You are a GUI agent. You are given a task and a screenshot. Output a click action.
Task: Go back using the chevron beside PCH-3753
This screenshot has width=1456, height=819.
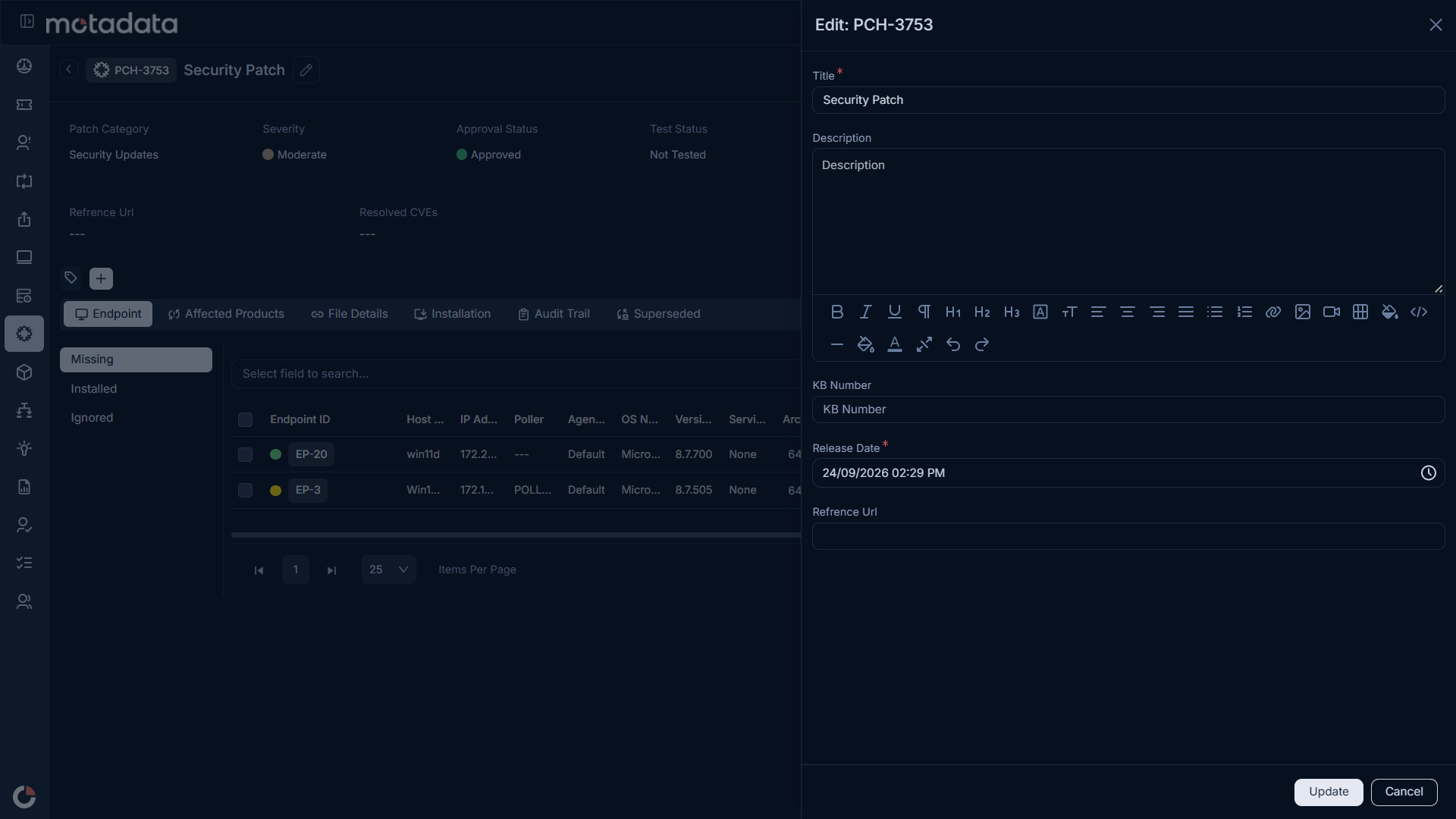click(68, 70)
